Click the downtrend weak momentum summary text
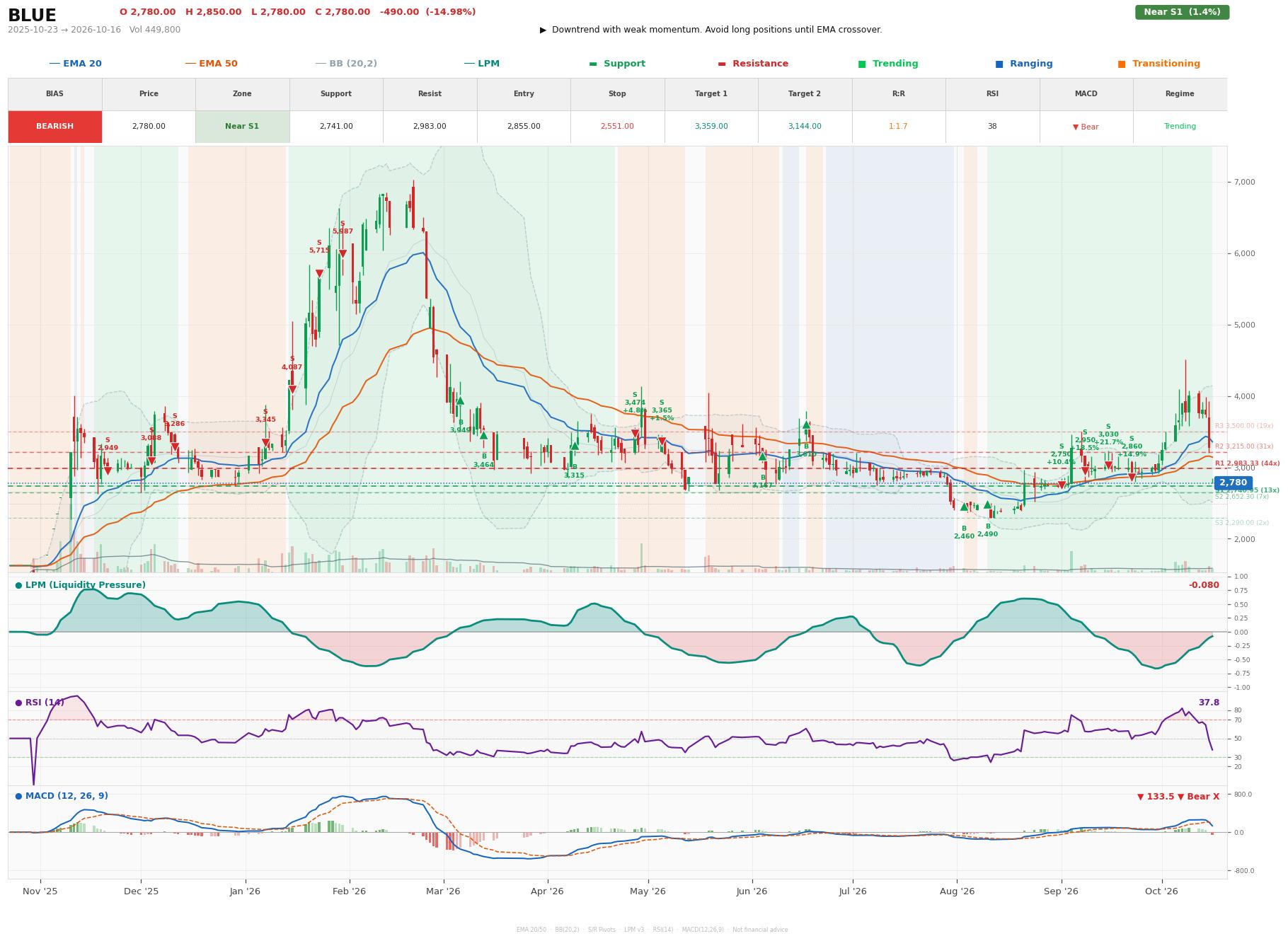The image size is (1288, 941). tap(711, 30)
